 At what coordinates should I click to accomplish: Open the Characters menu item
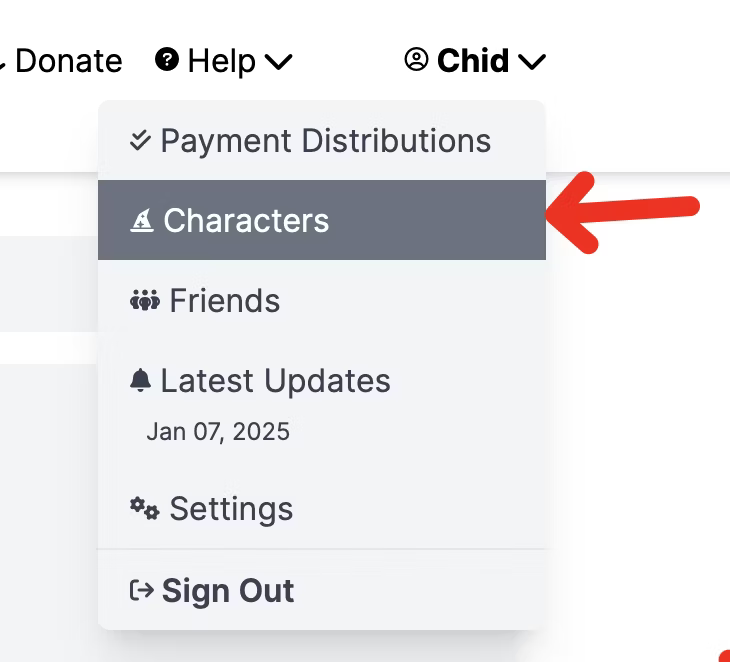[322, 220]
